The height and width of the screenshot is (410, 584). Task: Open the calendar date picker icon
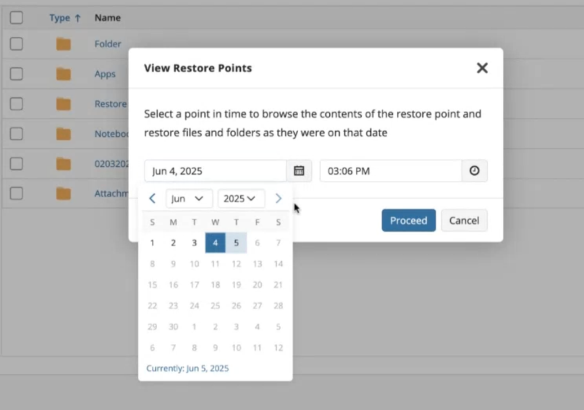click(x=299, y=171)
